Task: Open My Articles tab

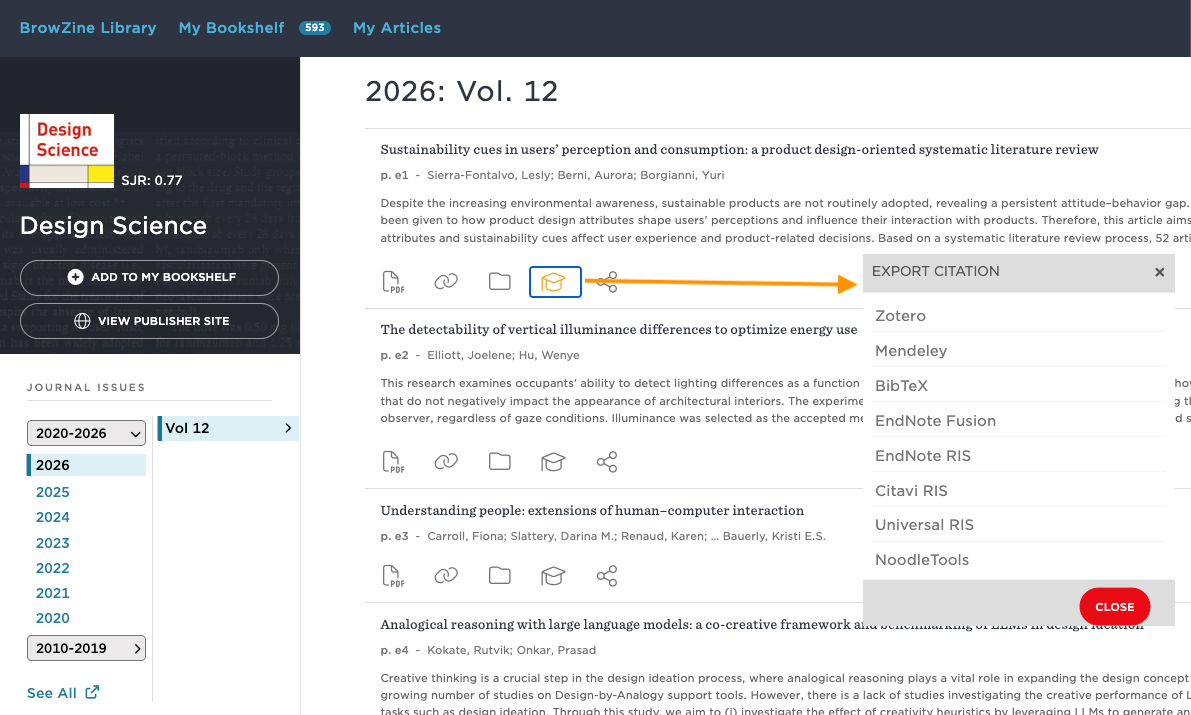Action: coord(397,28)
